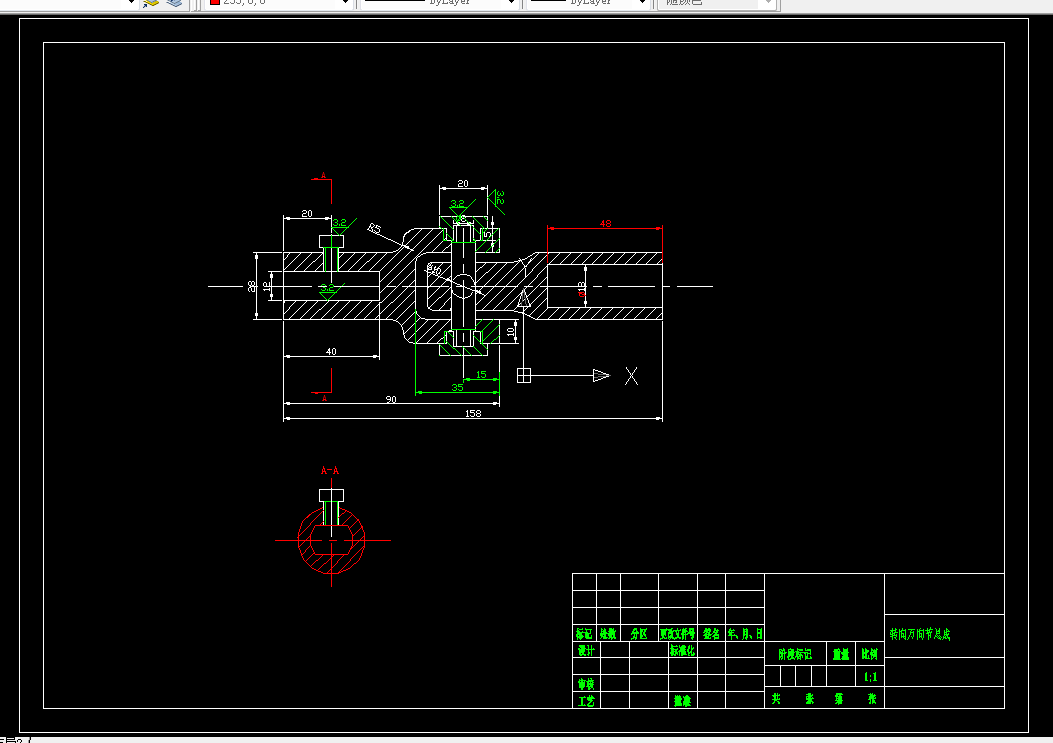This screenshot has width=1053, height=743.
Task: Select the green 15 dimension text
Action: 481,375
